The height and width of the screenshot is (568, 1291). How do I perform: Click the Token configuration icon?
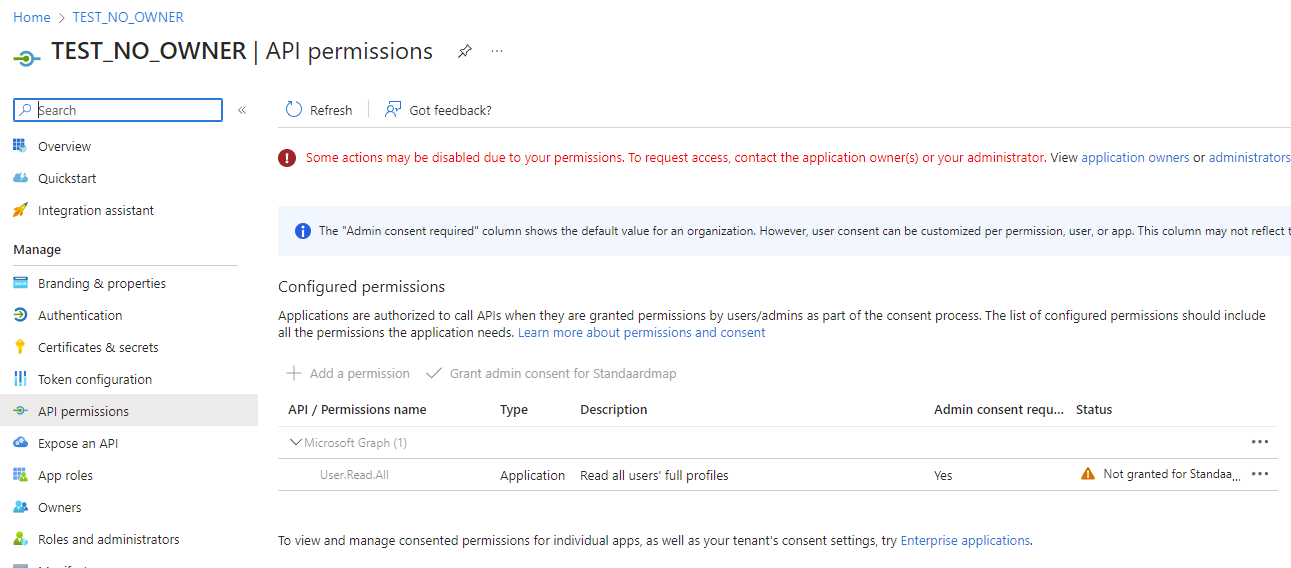20,379
